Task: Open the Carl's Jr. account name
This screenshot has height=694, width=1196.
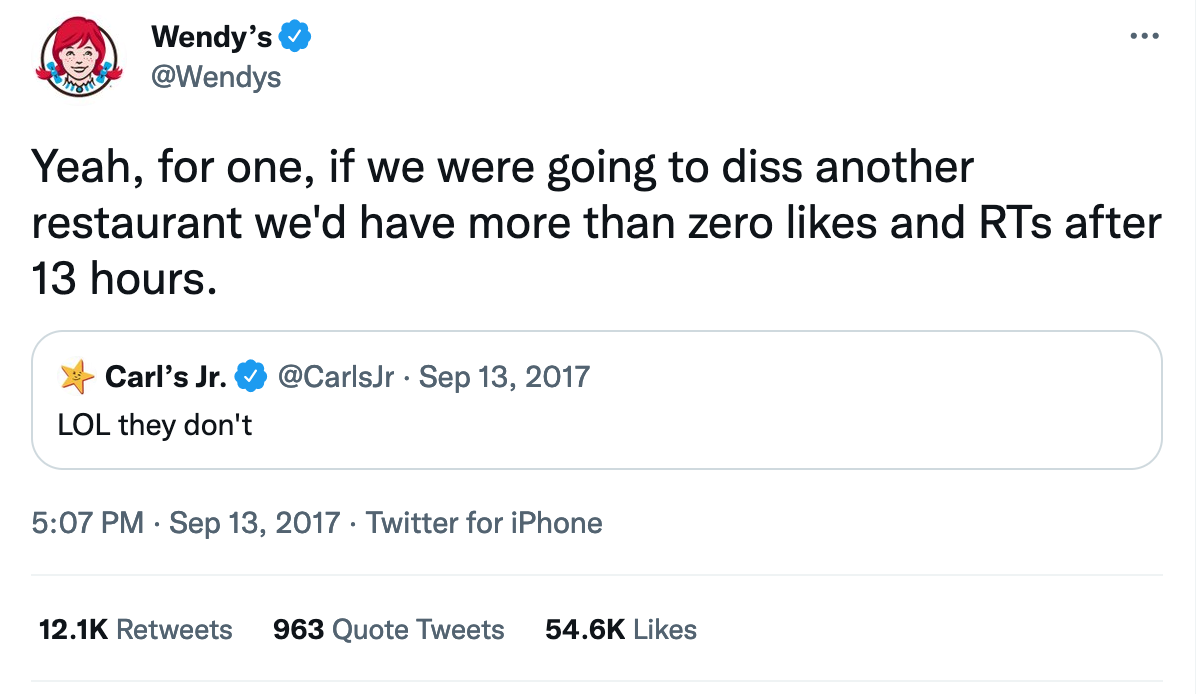Action: click(x=164, y=377)
